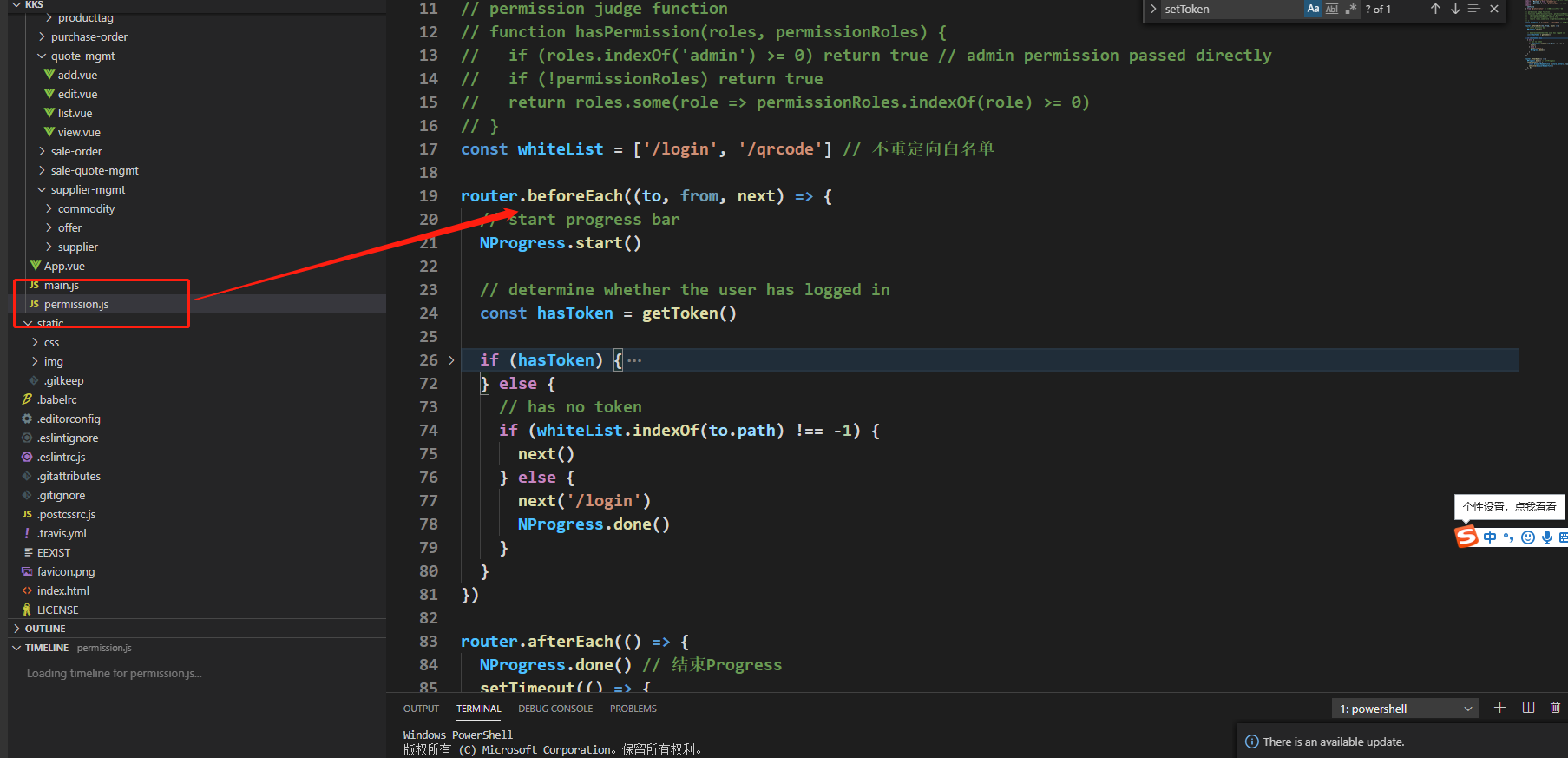The width and height of the screenshot is (1568, 758).
Task: Click the setToken search input field
Action: 1232,9
